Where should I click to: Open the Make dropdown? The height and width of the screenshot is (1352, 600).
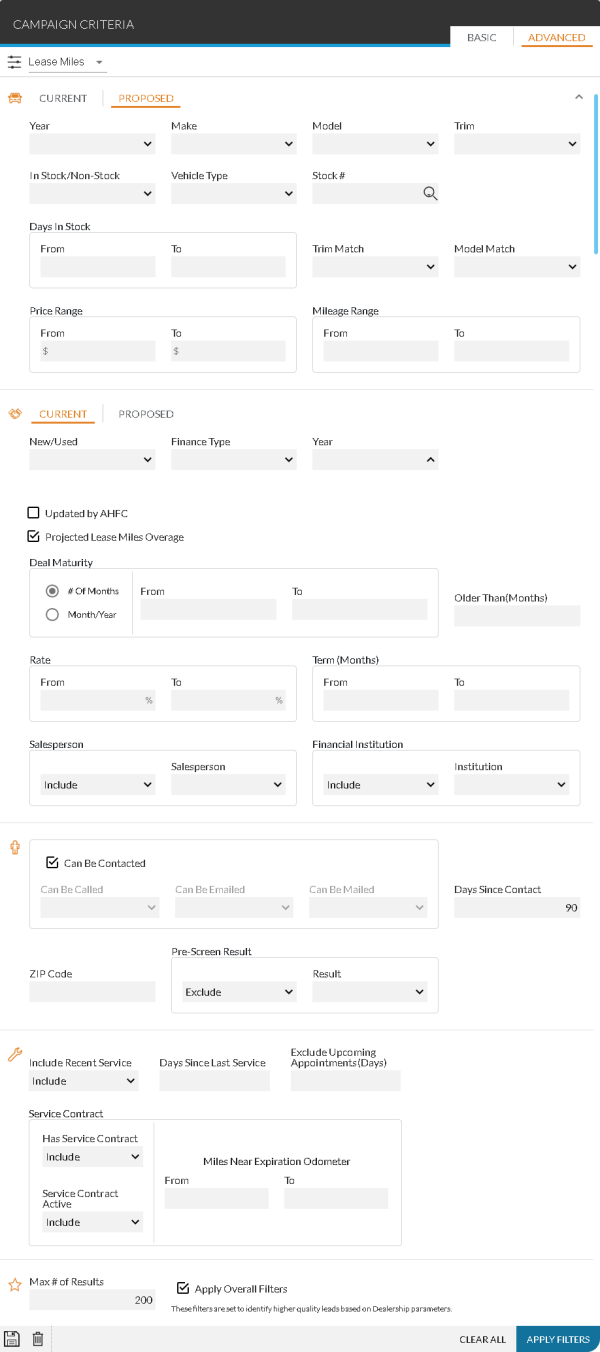(x=233, y=144)
